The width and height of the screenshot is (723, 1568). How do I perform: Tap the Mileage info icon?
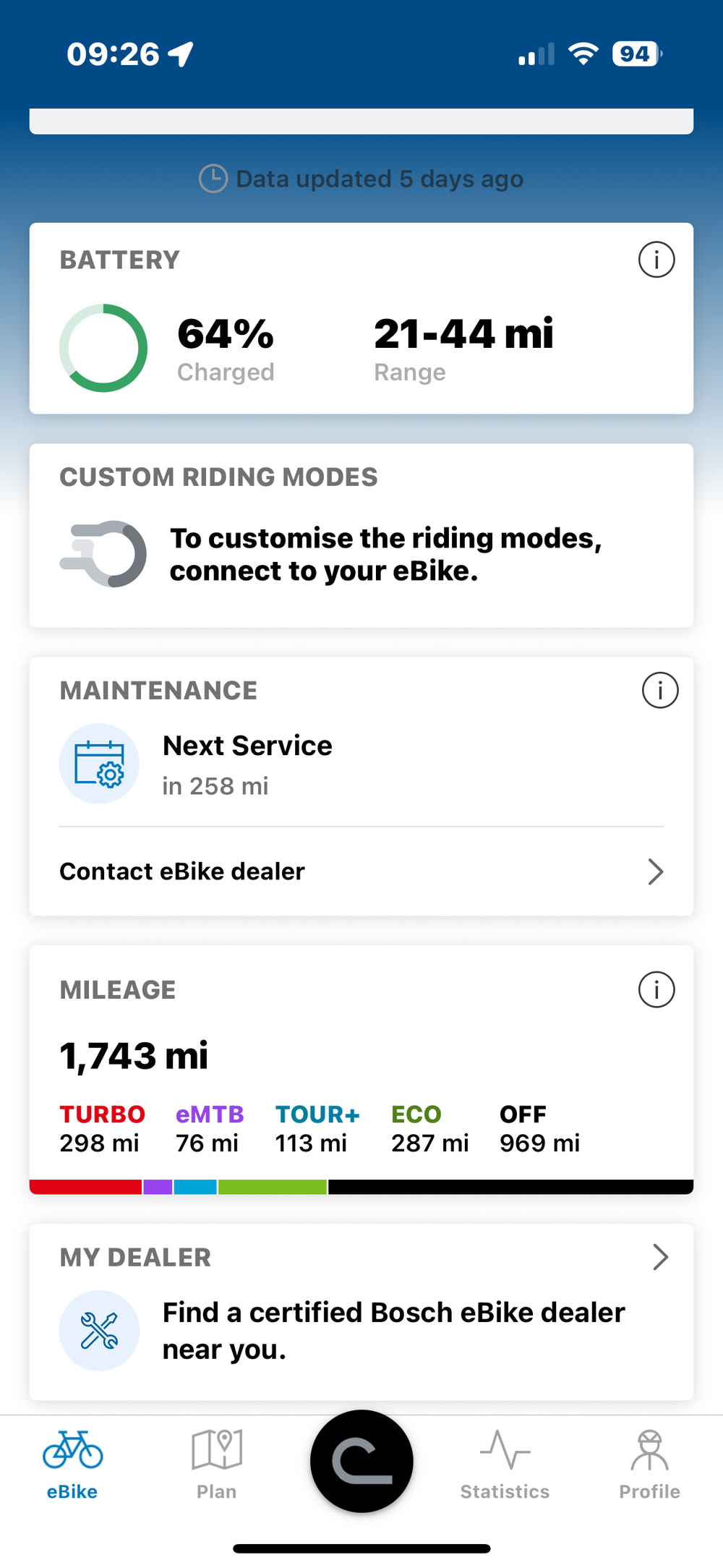[656, 989]
